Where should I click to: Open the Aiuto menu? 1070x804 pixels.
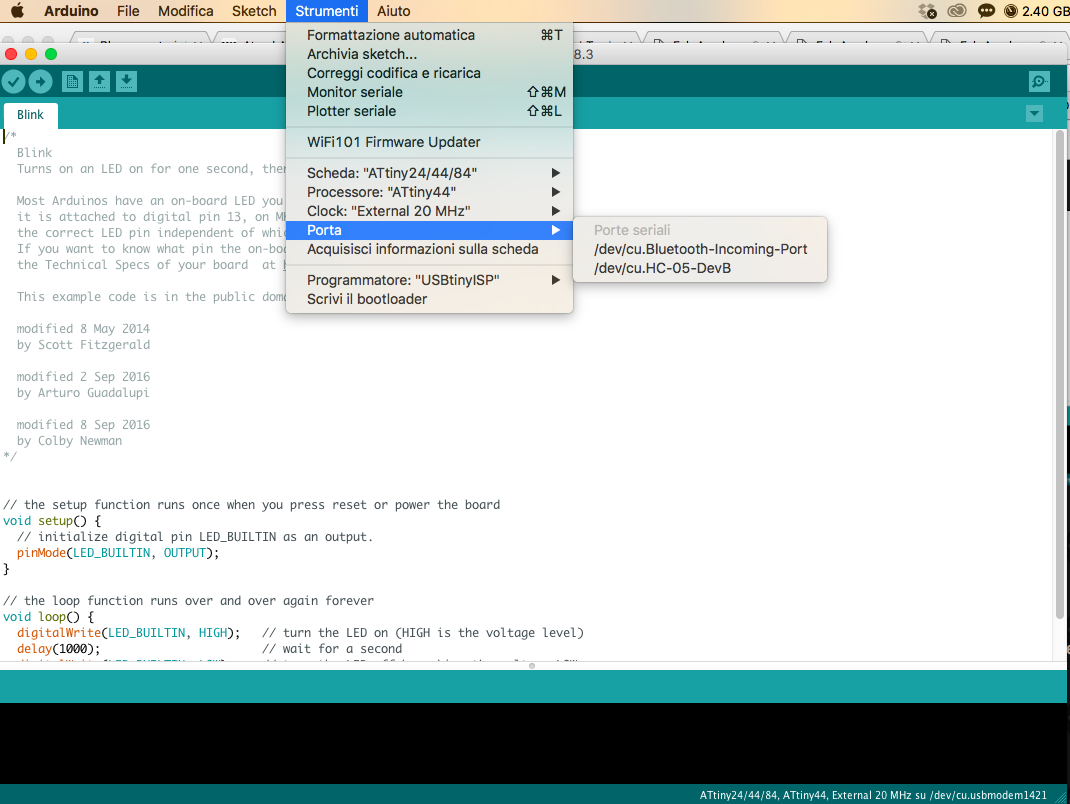pyautogui.click(x=394, y=11)
